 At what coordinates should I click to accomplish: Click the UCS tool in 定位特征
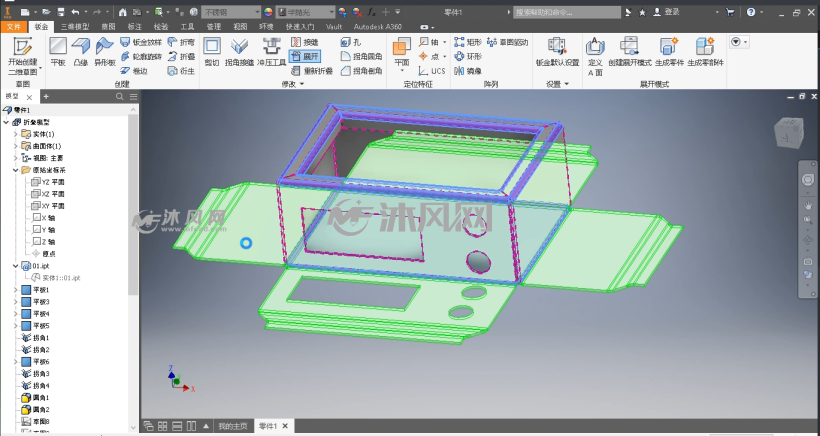pyautogui.click(x=432, y=71)
